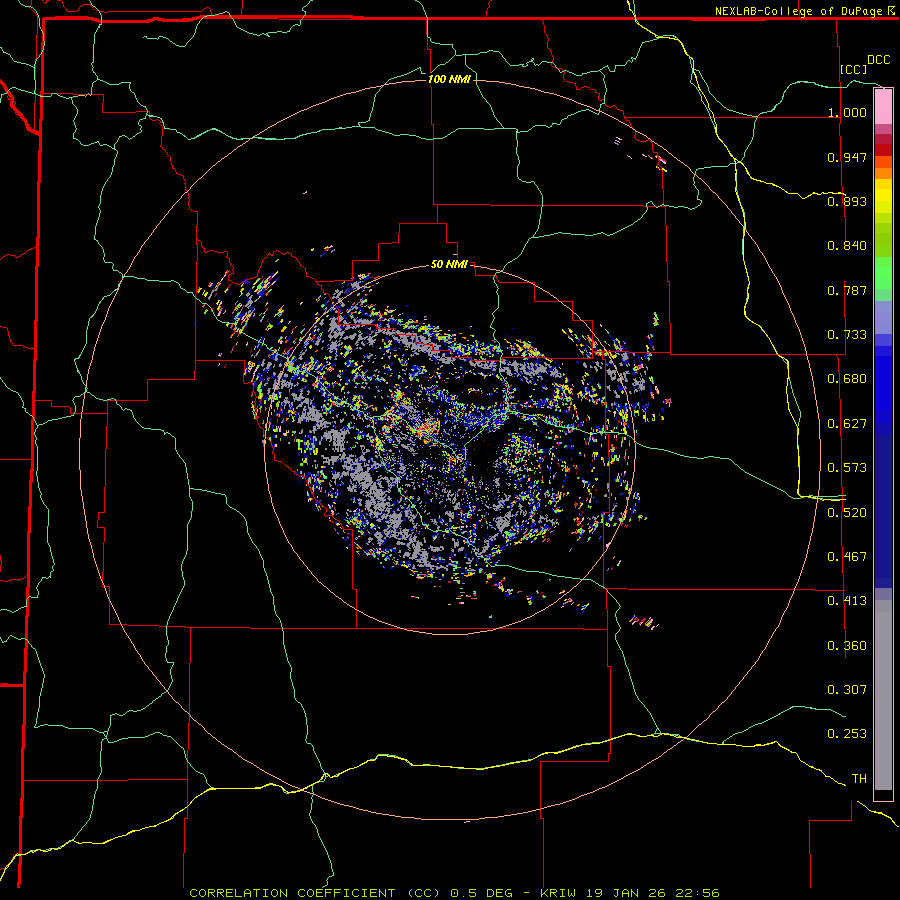Click the 1.000 value on the legend

(847, 112)
